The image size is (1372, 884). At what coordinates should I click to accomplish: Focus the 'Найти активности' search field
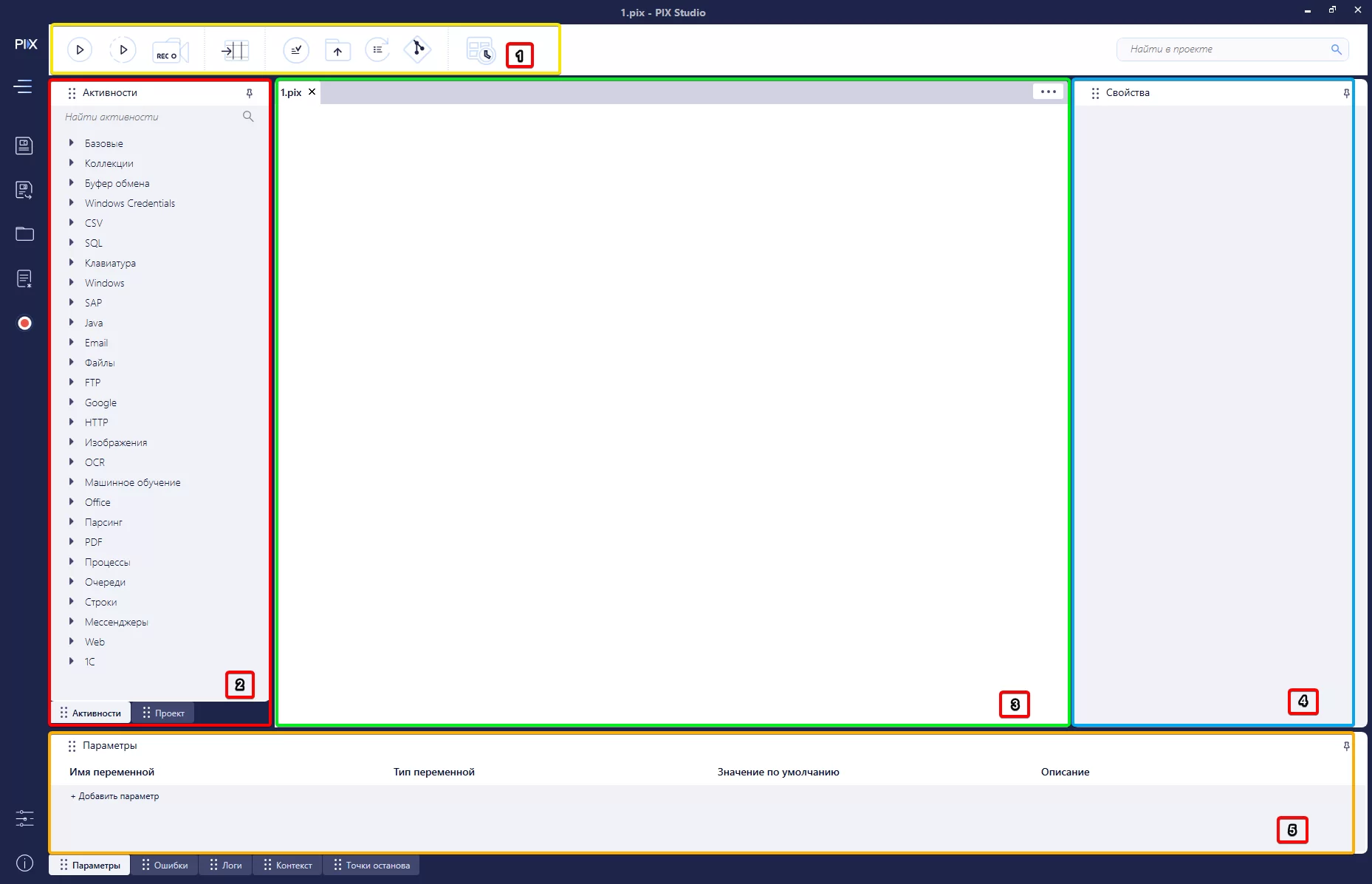[159, 117]
